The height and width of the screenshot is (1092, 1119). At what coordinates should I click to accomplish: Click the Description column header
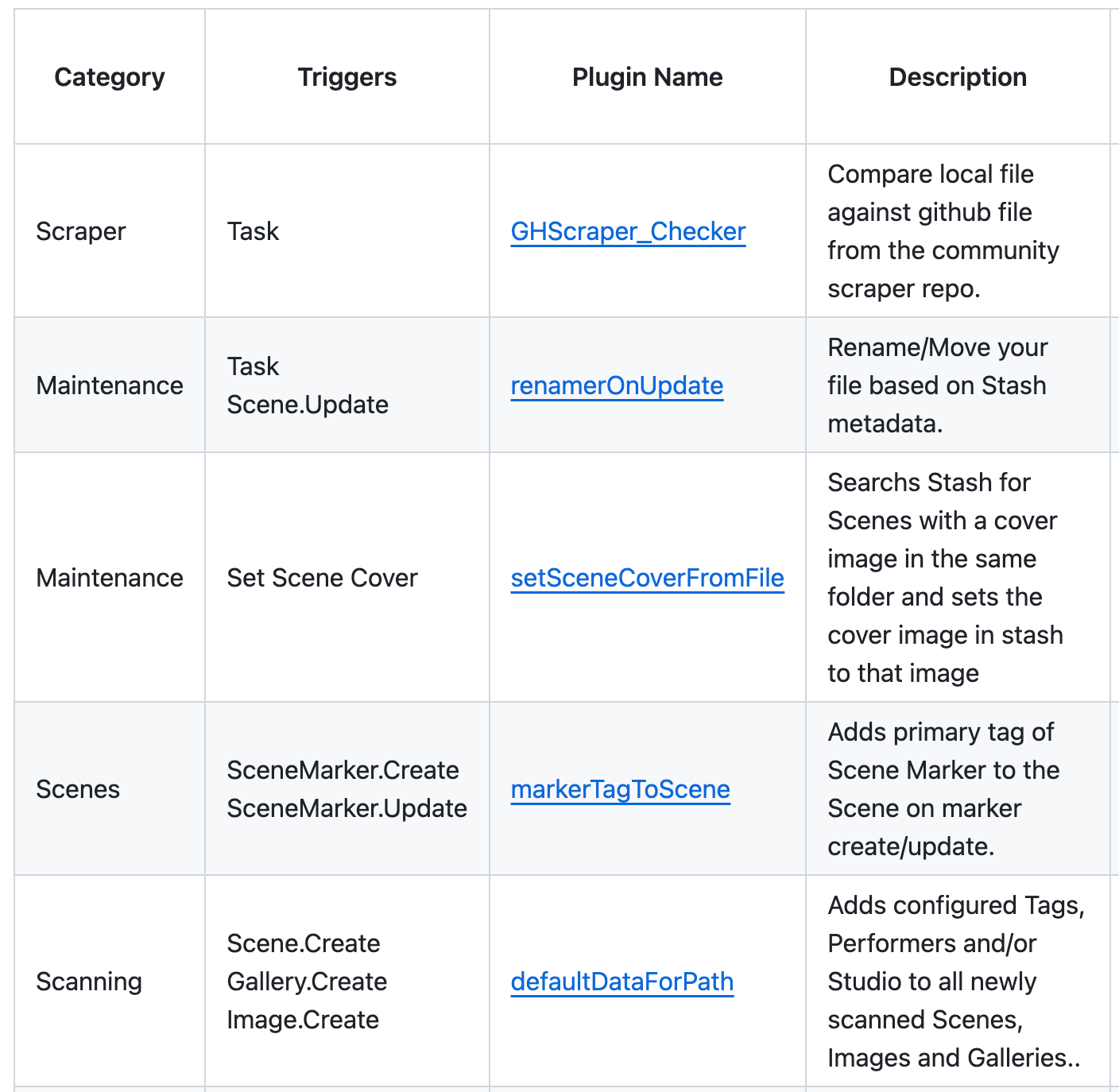958,77
